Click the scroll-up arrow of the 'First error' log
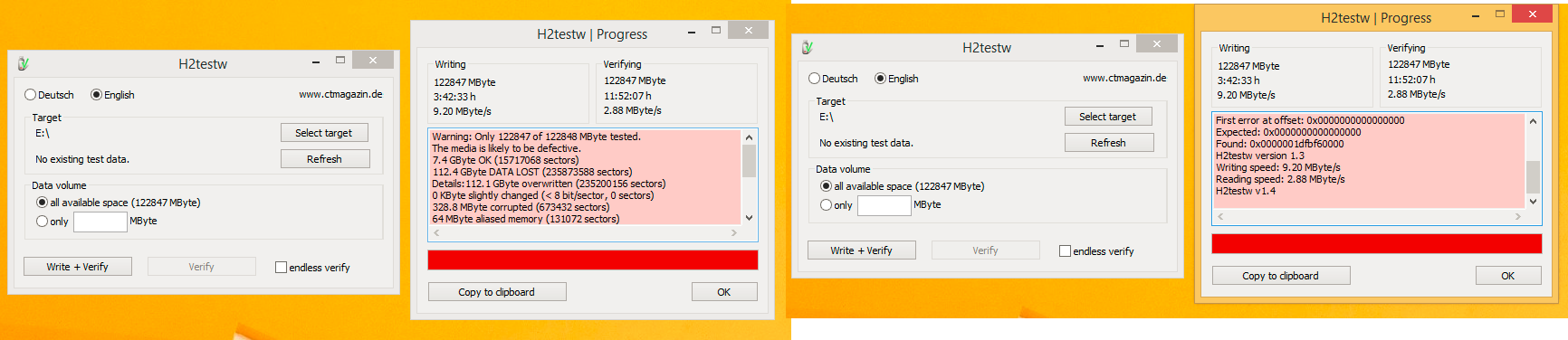Screen dimensions: 1568x340 coord(1533,121)
